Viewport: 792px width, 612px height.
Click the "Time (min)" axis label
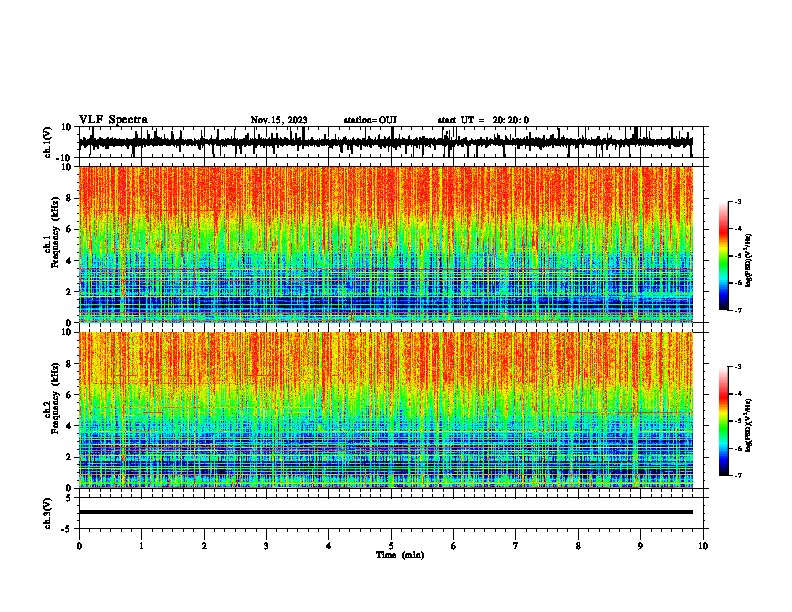(400, 555)
